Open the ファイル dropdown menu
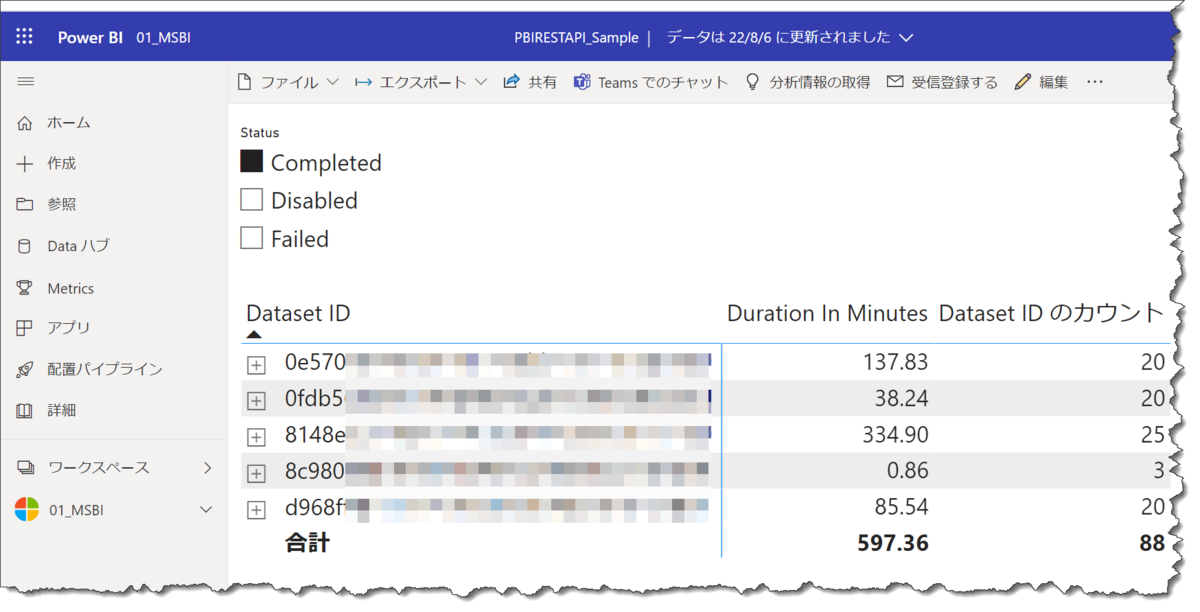The height and width of the screenshot is (612, 1200). [x=288, y=82]
